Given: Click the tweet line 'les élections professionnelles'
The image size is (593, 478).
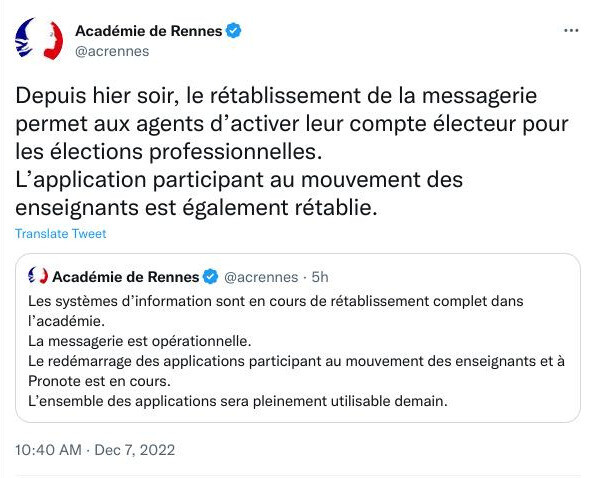Looking at the screenshot, I should [168, 152].
